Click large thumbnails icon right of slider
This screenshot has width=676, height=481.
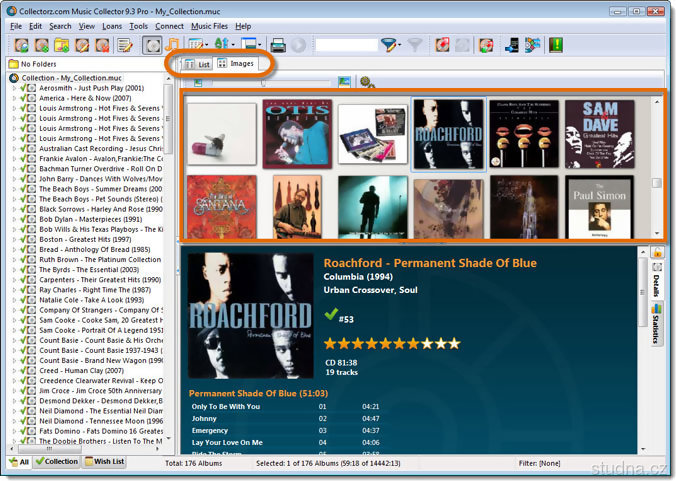[344, 82]
